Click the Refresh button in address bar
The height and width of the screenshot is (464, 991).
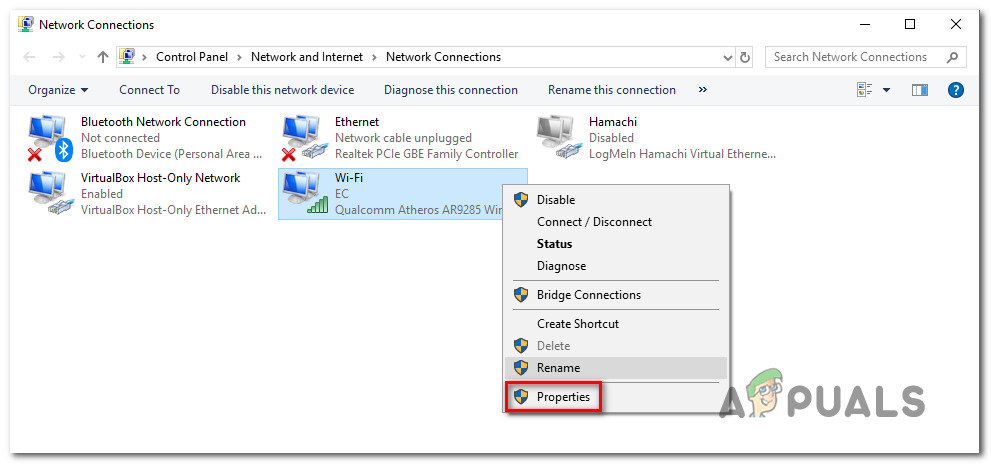point(746,57)
